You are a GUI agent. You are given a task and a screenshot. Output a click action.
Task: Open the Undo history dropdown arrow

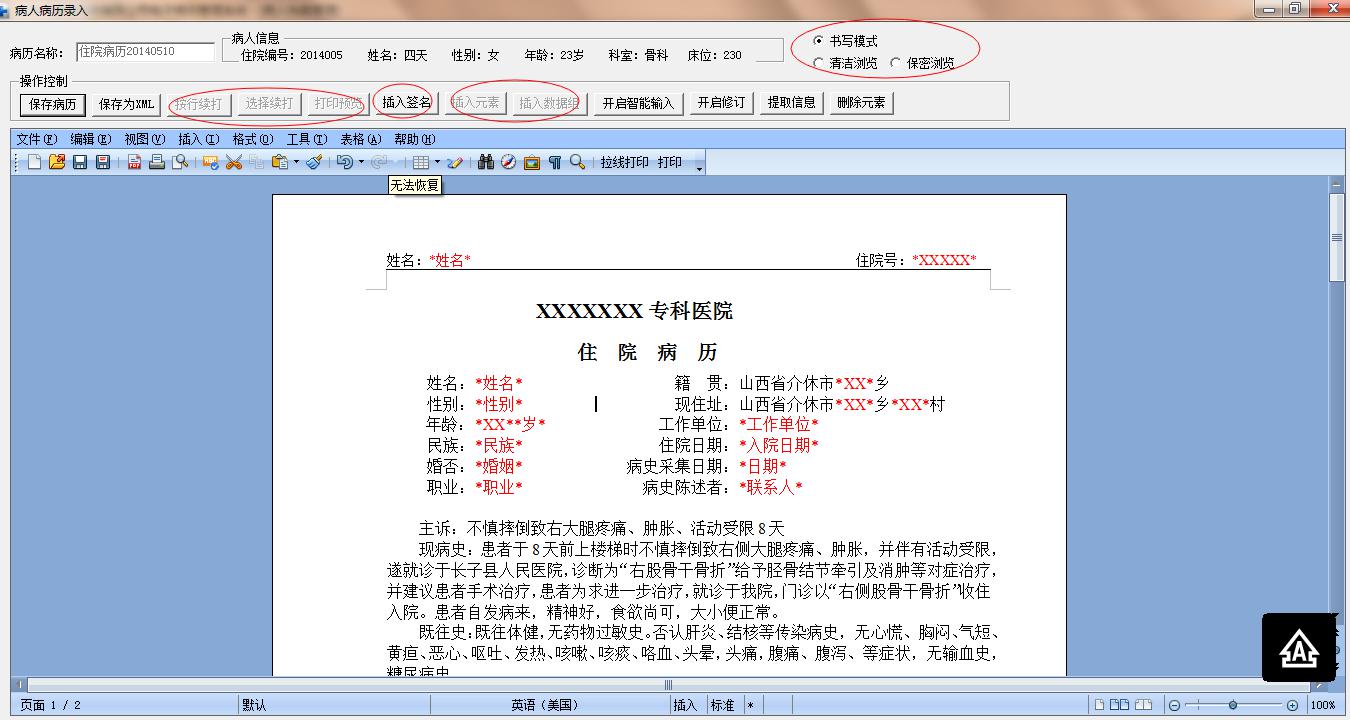pyautogui.click(x=361, y=162)
